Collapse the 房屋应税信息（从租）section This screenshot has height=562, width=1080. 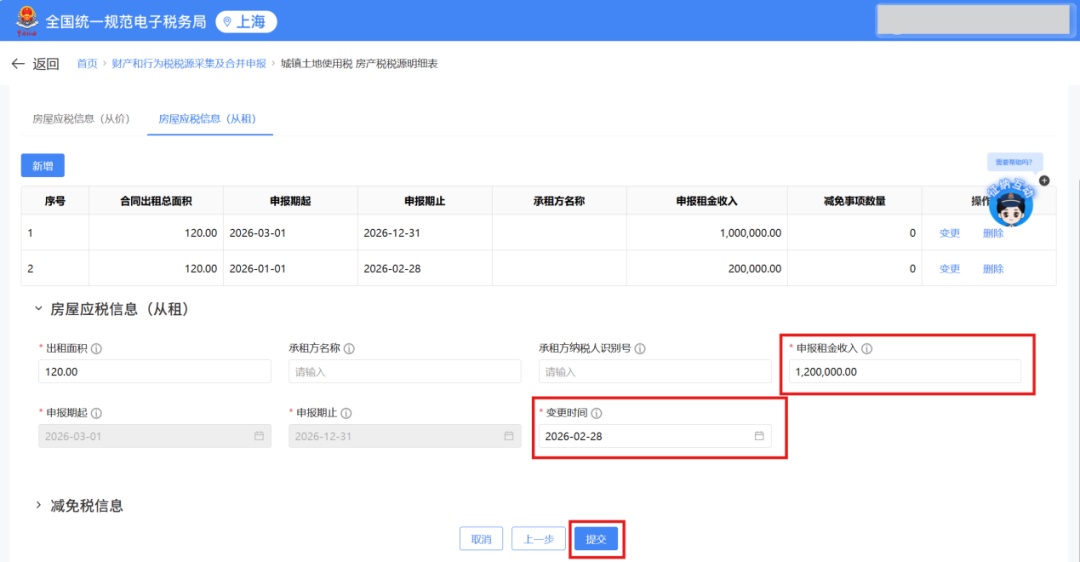tap(39, 310)
